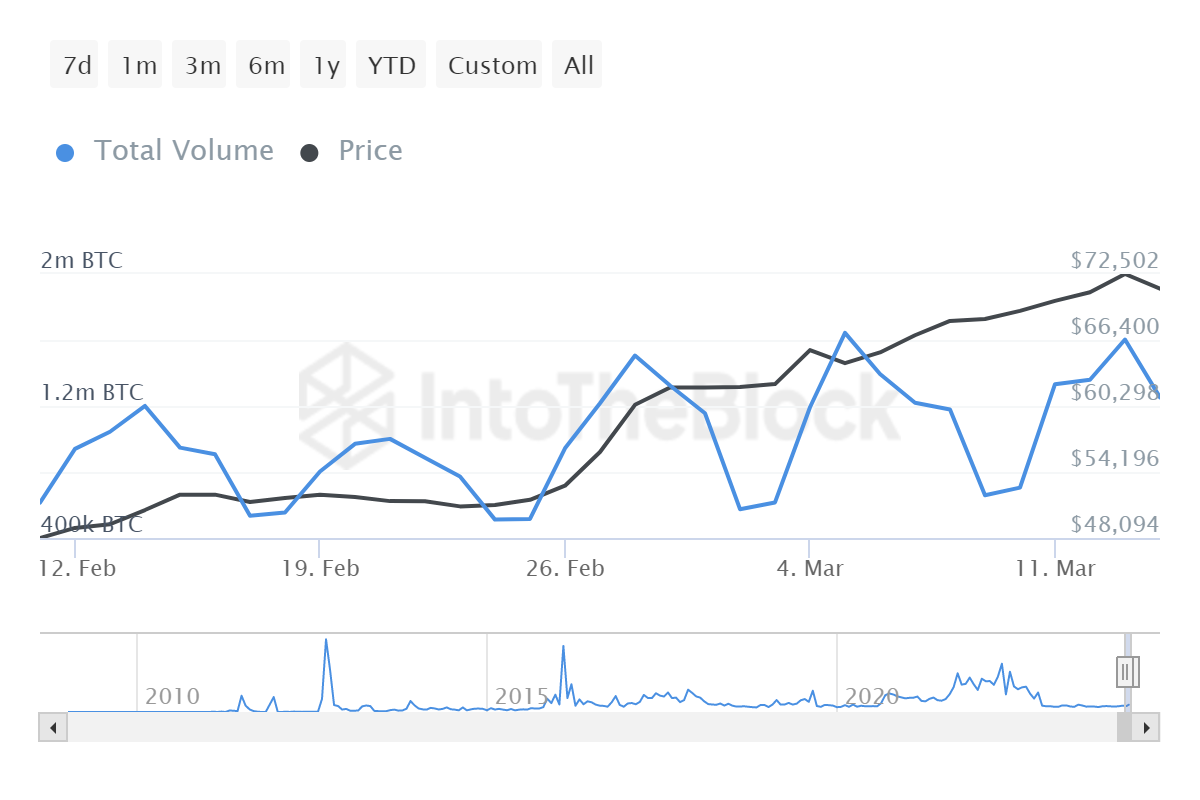Click the 2020 region in navigator
This screenshot has height=800, width=1200.
(x=871, y=695)
